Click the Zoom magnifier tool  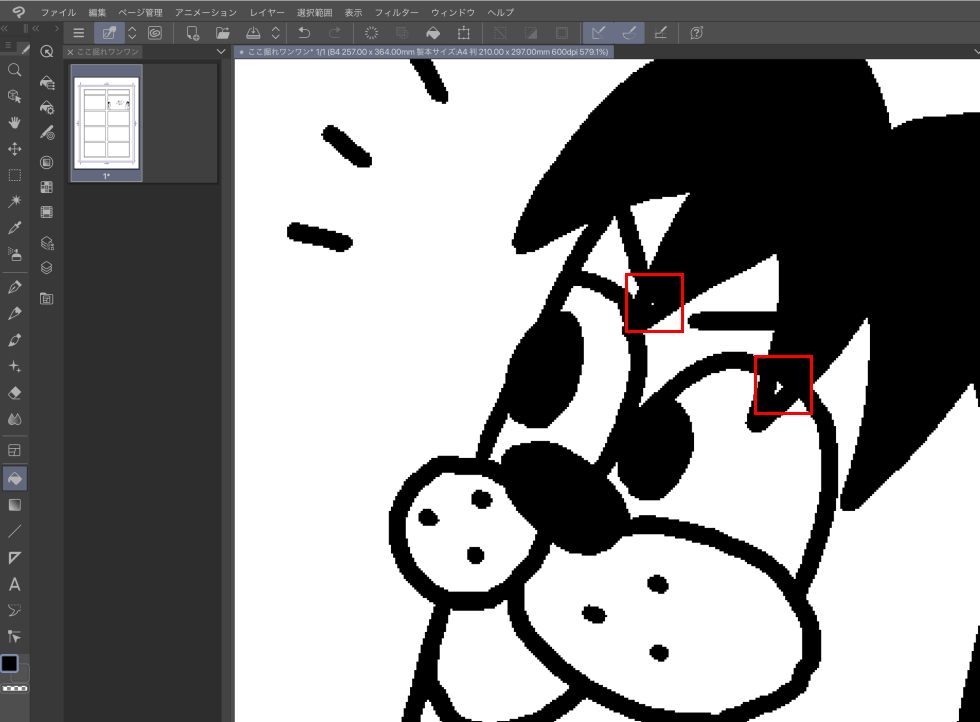pos(15,70)
